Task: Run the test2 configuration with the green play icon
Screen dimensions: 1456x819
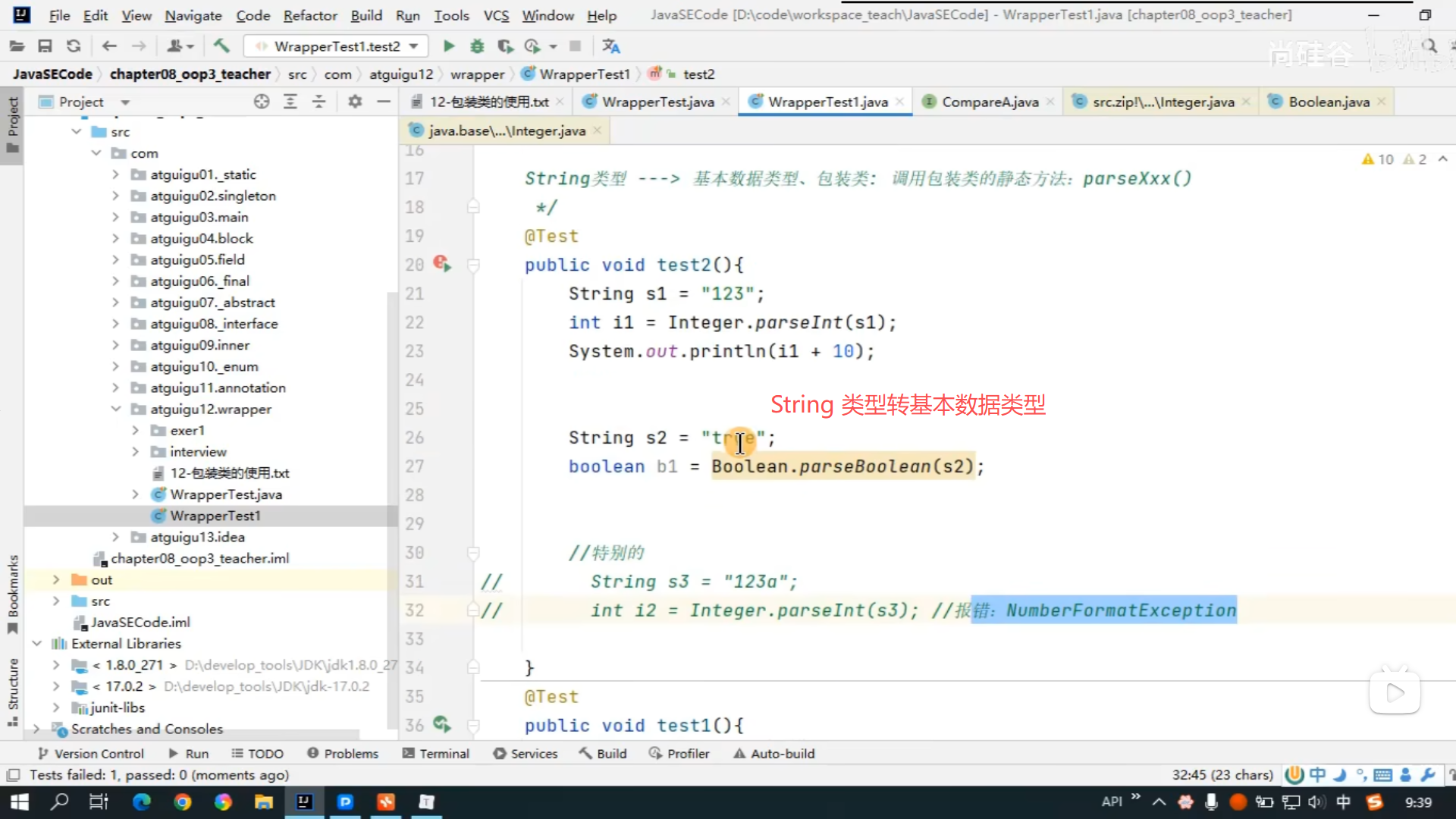Action: tap(449, 46)
